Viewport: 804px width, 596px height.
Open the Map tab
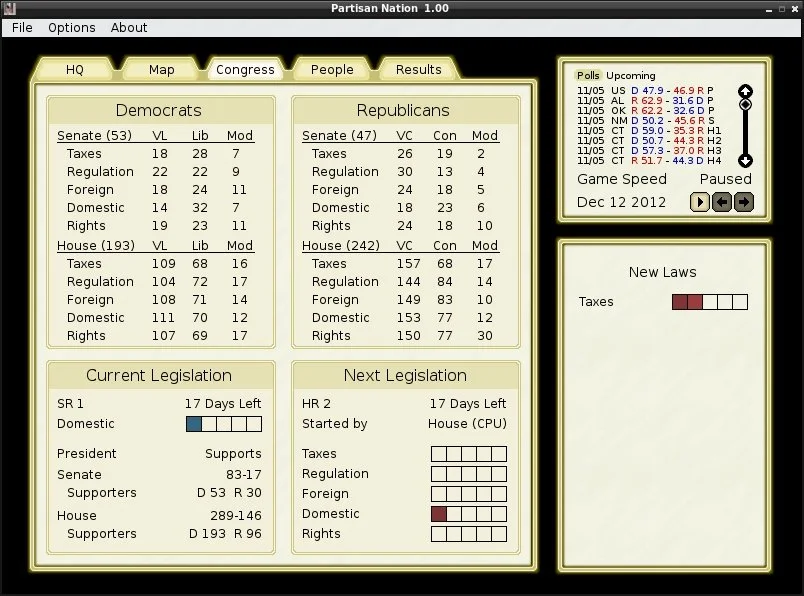[x=161, y=70]
